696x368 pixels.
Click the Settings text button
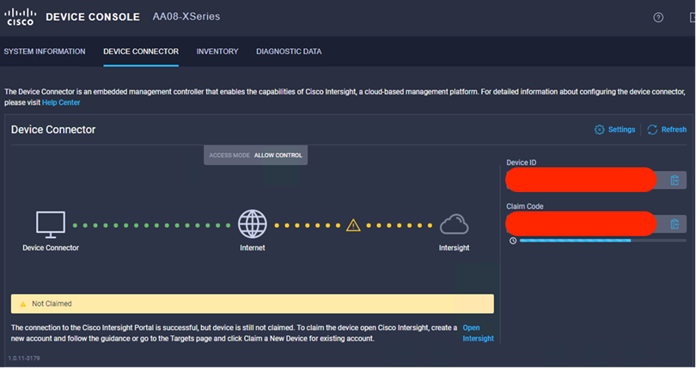click(x=621, y=130)
